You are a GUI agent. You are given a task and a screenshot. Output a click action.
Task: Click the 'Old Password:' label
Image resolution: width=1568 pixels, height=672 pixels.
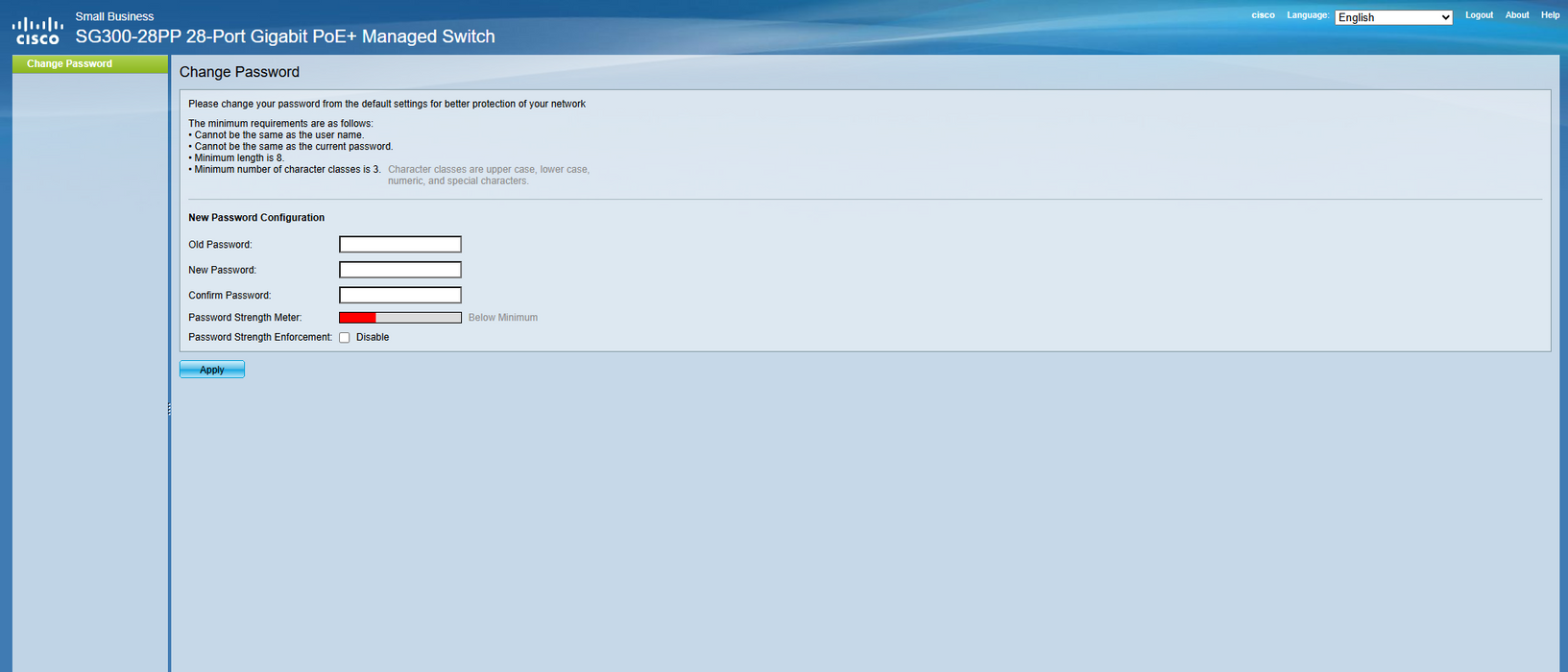tap(220, 245)
